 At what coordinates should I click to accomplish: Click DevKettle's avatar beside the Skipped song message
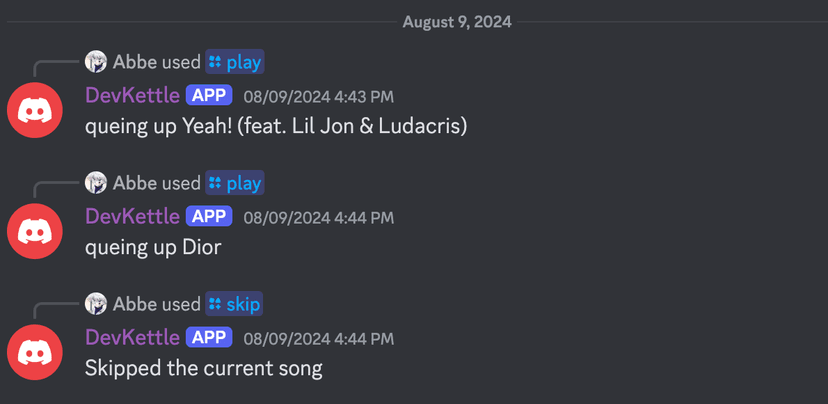pyautogui.click(x=35, y=351)
